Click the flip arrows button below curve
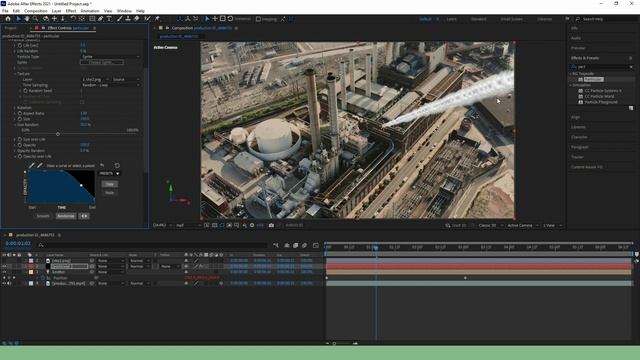 (x=84, y=216)
